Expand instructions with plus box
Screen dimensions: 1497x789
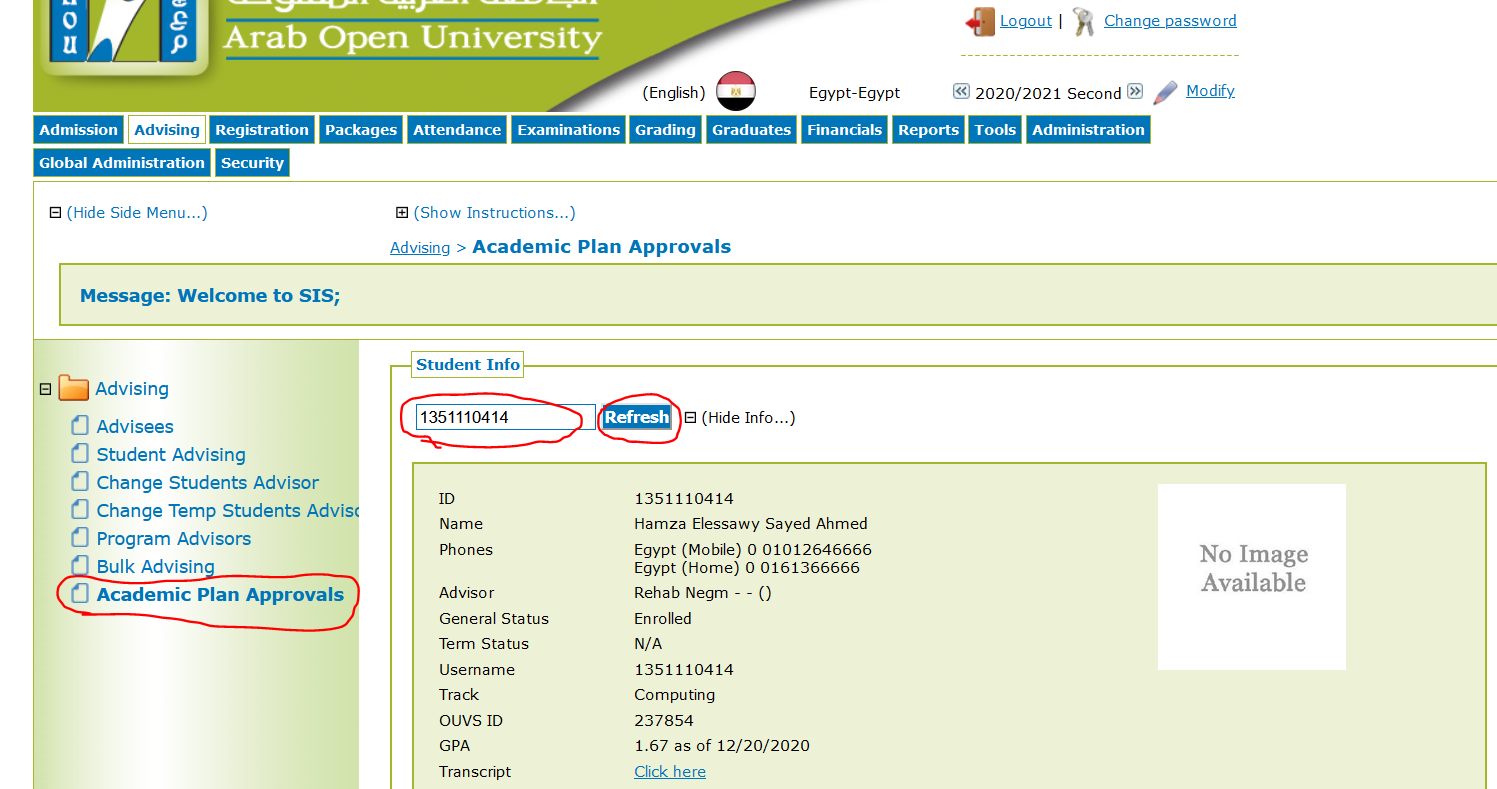coord(402,213)
